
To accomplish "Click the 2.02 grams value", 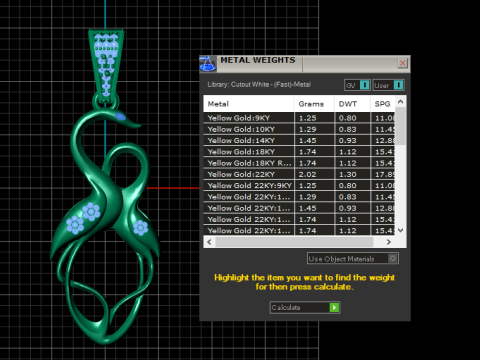I will 308,174.
